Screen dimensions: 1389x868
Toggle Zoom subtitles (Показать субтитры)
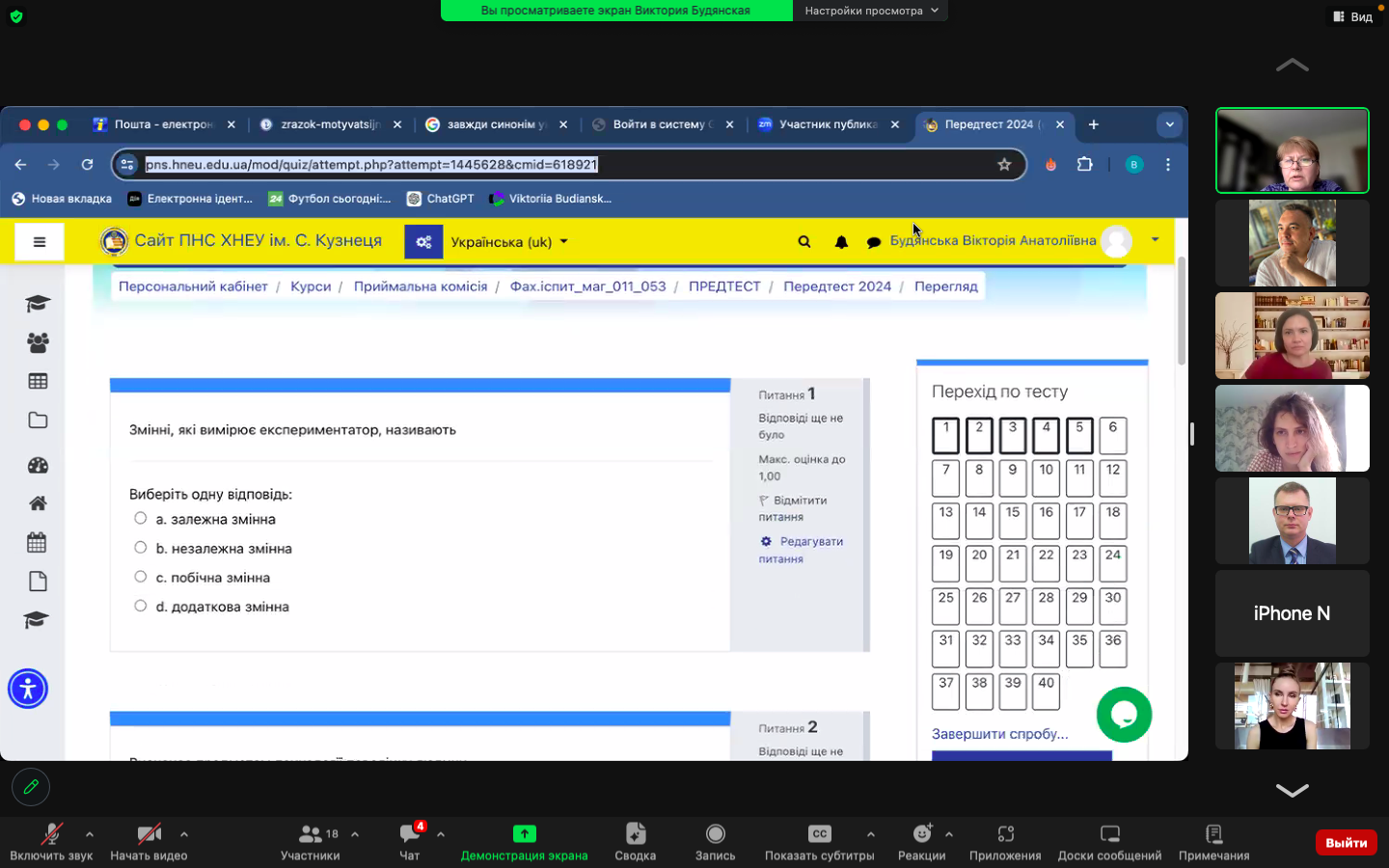click(x=819, y=841)
